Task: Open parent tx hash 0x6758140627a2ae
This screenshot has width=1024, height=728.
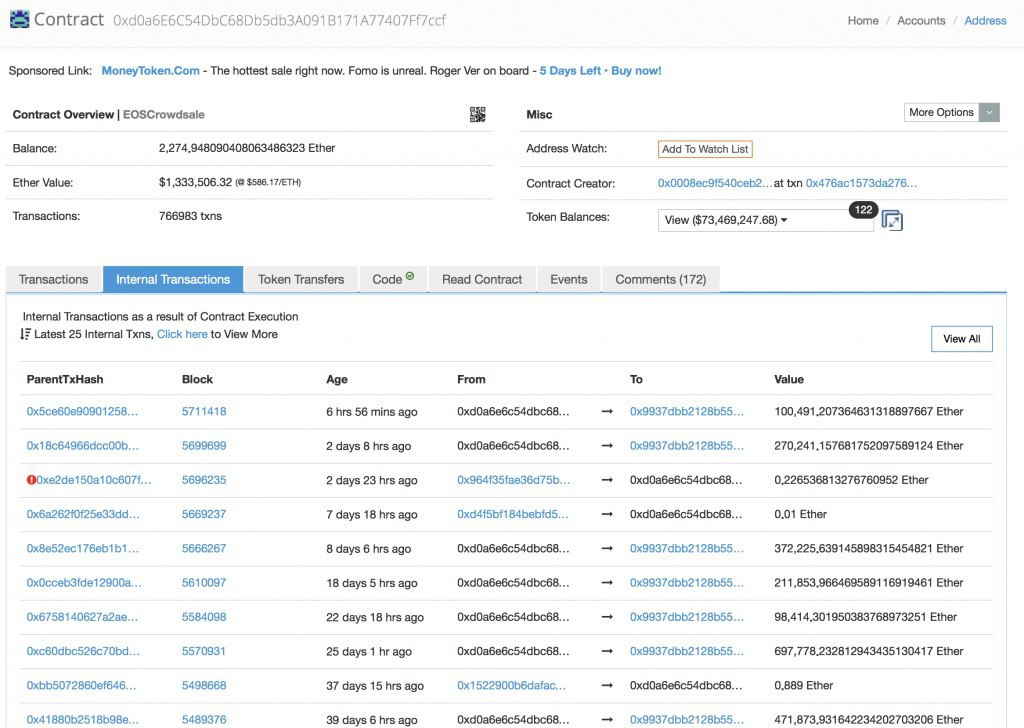Action: [82, 617]
